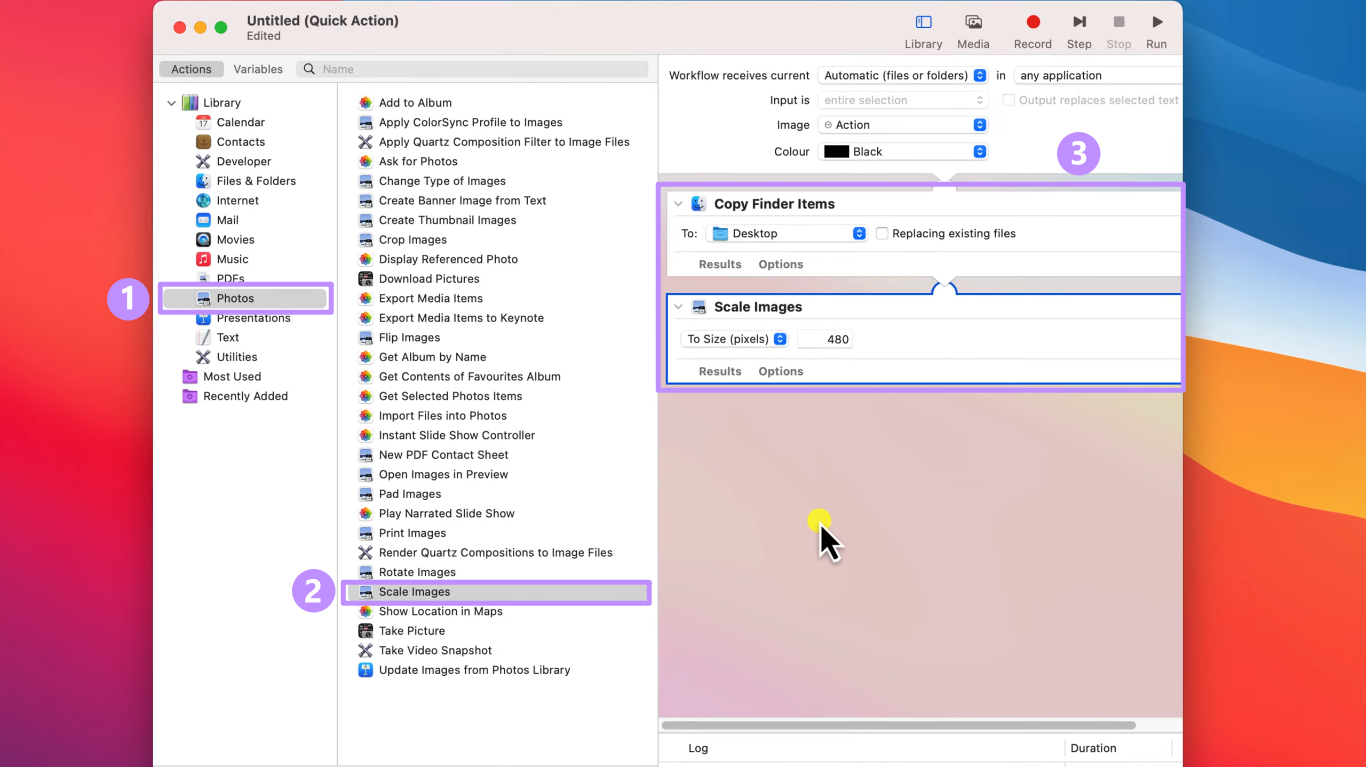Open Recently Added smart group

[x=245, y=396]
